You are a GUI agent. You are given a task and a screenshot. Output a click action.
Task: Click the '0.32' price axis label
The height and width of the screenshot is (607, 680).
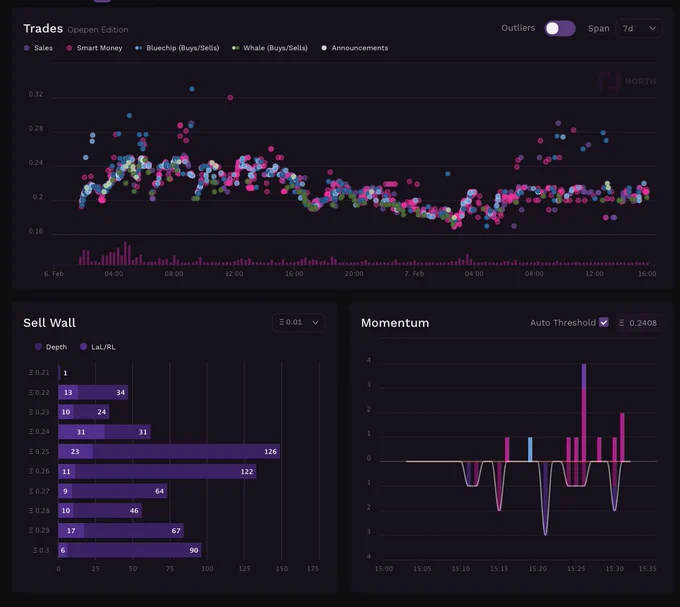(x=36, y=94)
